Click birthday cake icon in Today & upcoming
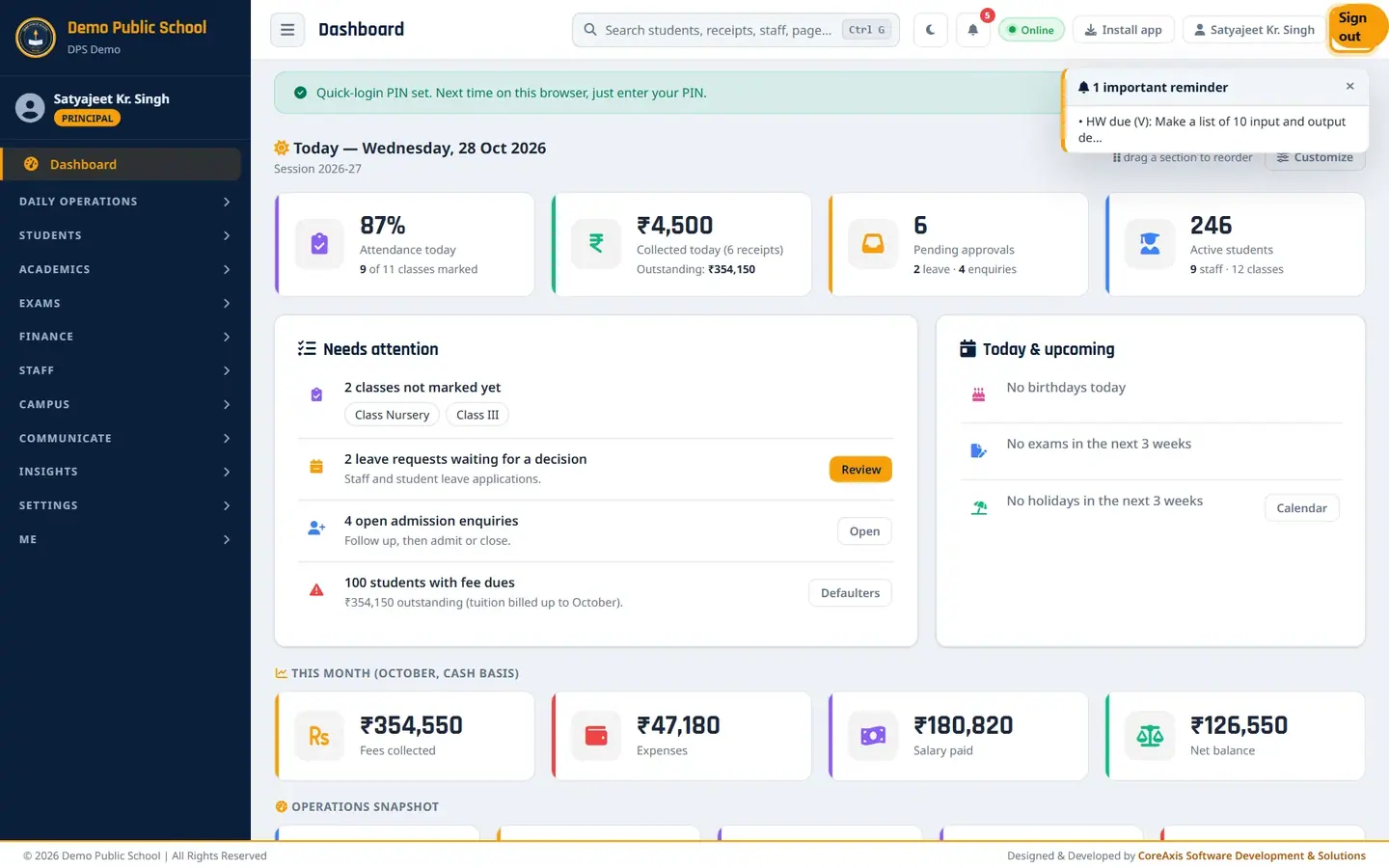Image resolution: width=1389 pixels, height=868 pixels. 979,393
